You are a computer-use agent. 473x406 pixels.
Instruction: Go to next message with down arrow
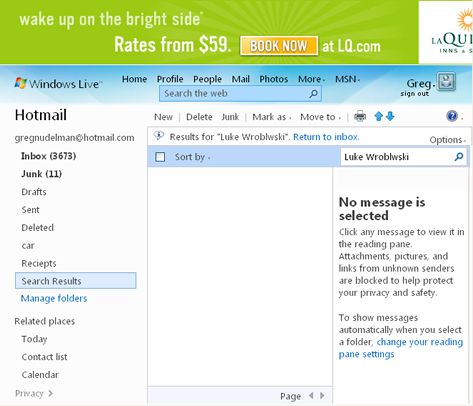tap(390, 116)
